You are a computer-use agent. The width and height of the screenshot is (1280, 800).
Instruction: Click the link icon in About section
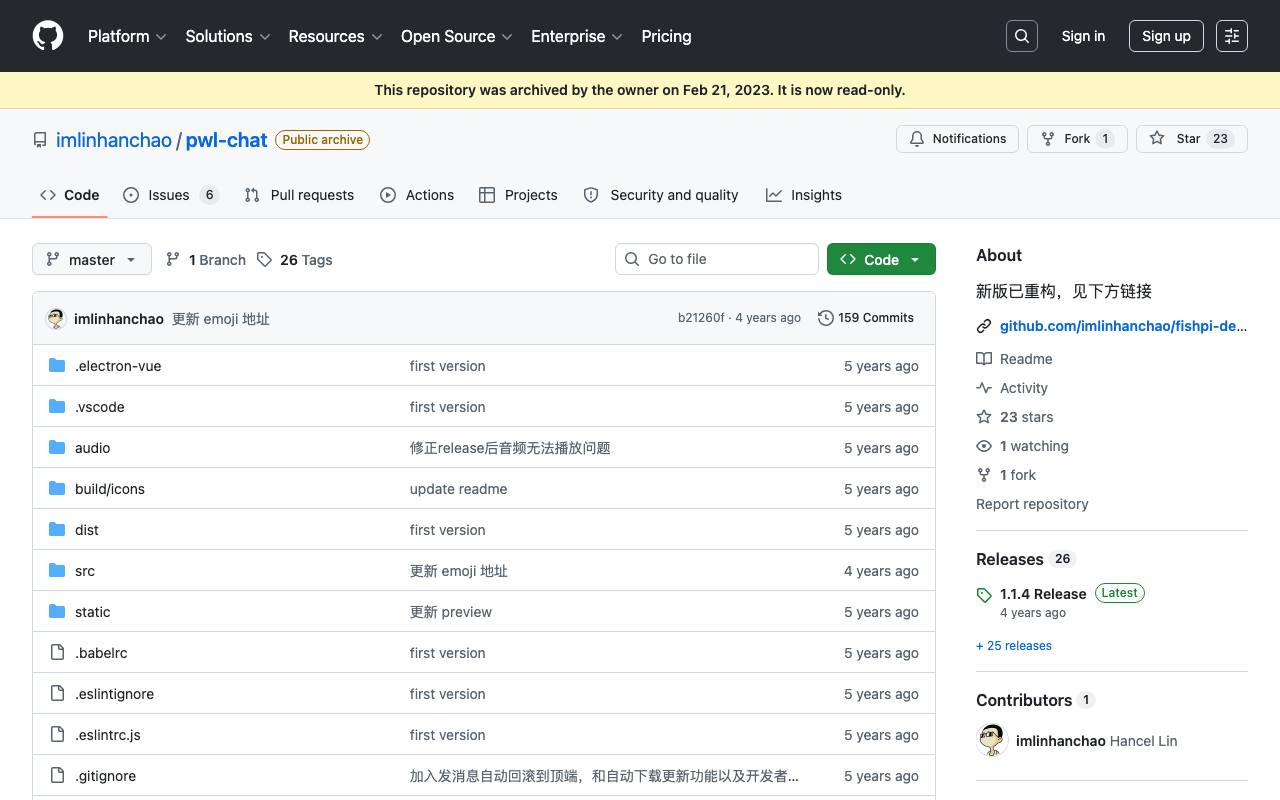(x=984, y=326)
